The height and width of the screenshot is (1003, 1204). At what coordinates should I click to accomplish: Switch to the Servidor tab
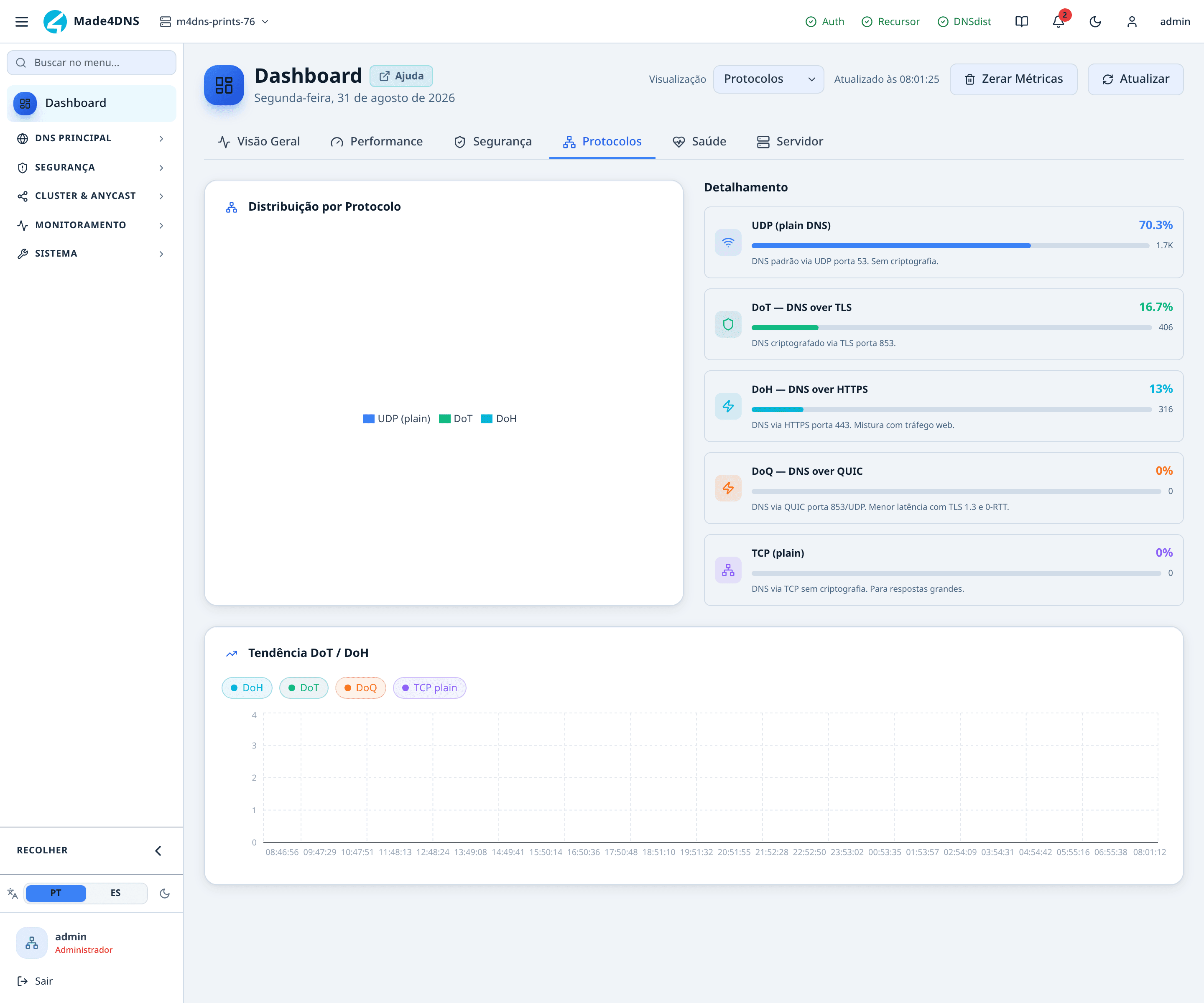click(790, 142)
